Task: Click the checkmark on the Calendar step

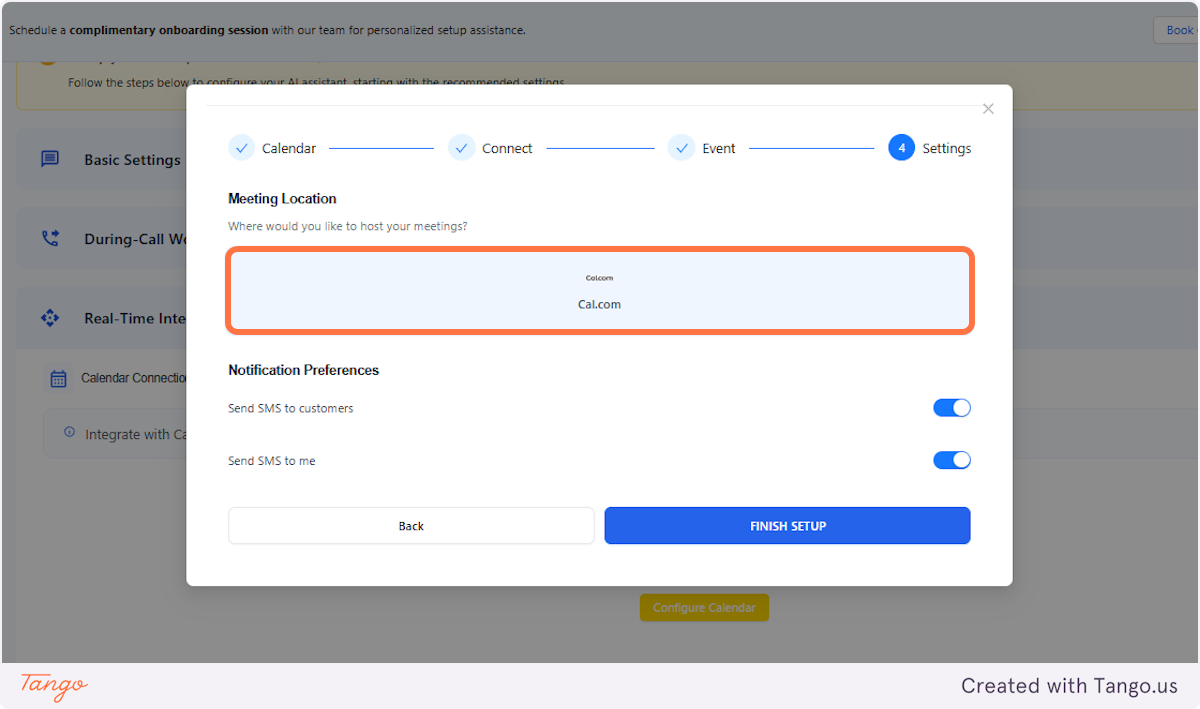Action: [x=241, y=147]
